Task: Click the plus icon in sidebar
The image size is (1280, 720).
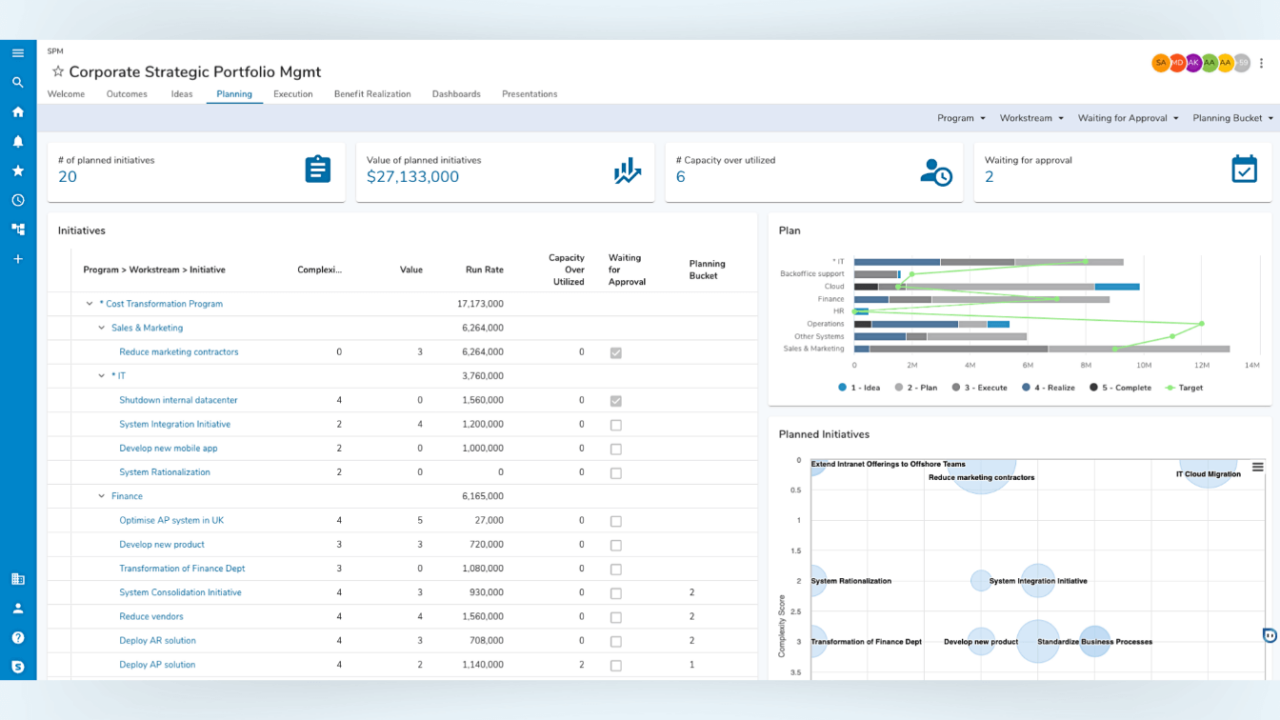Action: [x=18, y=259]
